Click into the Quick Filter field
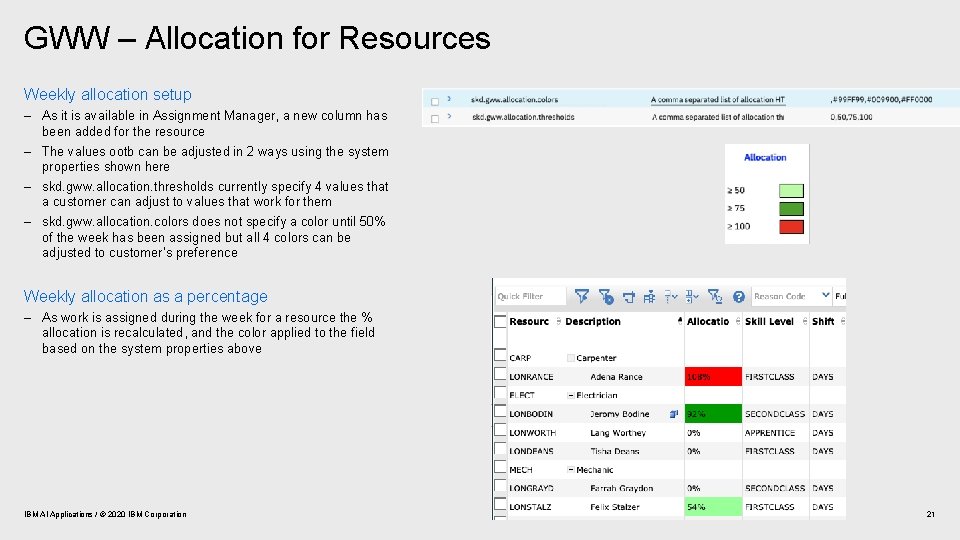This screenshot has height=540, width=960. [x=530, y=296]
